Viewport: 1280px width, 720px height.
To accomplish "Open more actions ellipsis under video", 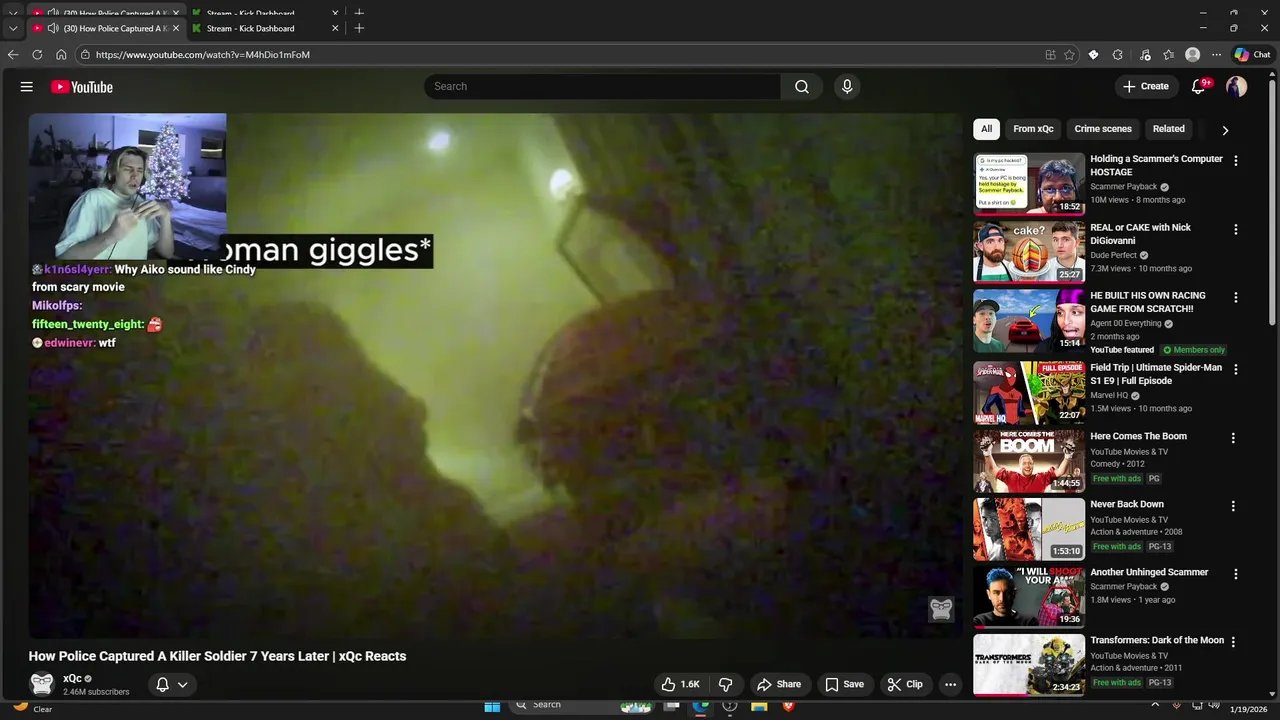I will (x=951, y=684).
